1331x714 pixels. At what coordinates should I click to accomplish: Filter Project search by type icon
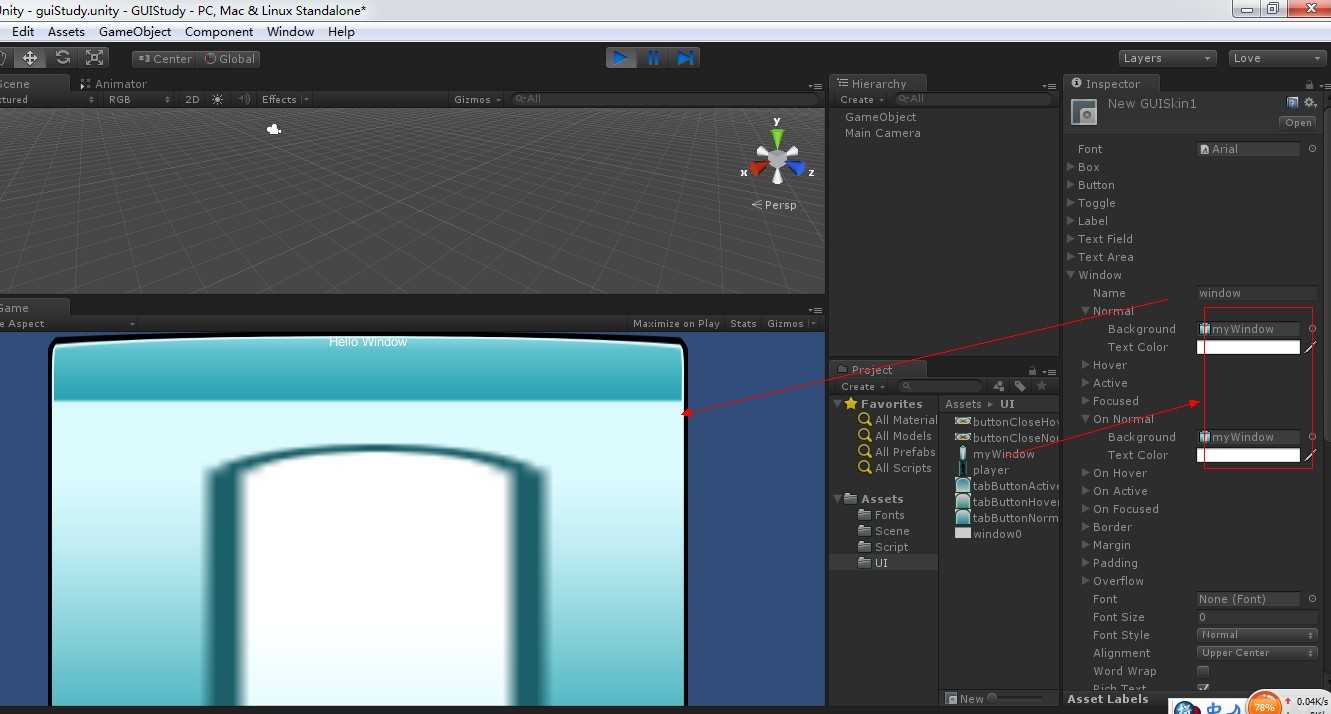pyautogui.click(x=998, y=386)
